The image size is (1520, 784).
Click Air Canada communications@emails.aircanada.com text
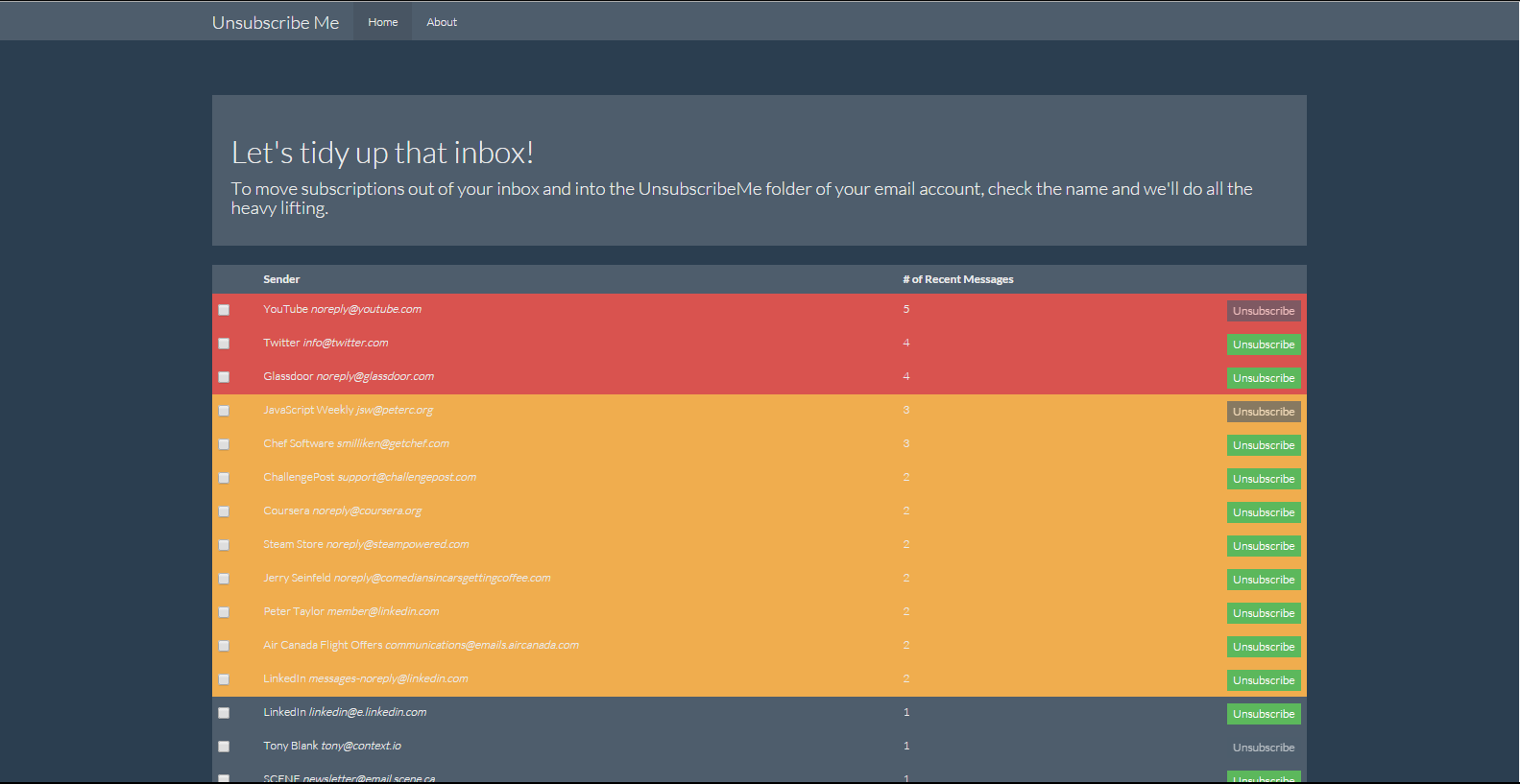422,645
